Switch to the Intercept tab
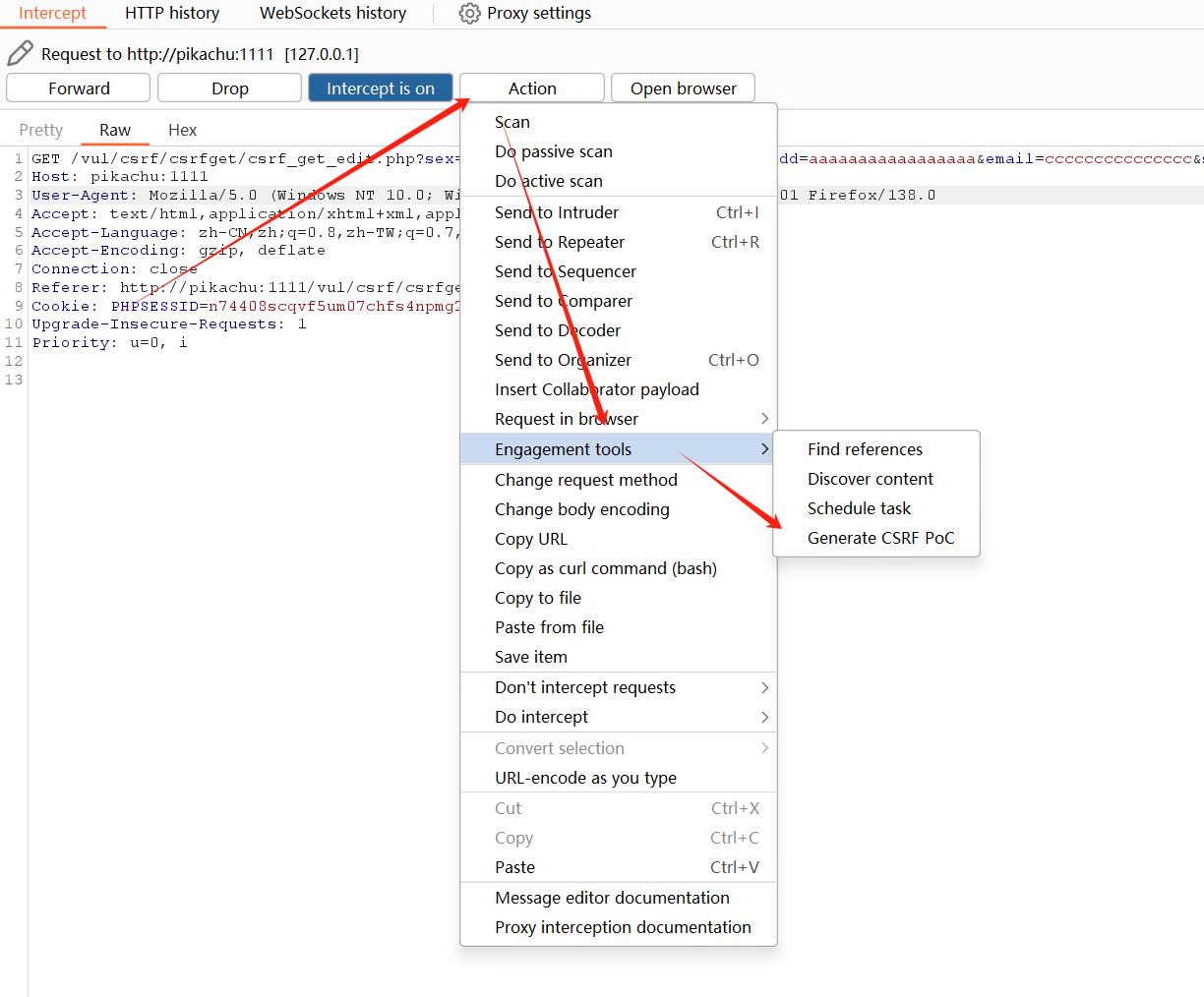The height and width of the screenshot is (997, 1204). click(52, 13)
